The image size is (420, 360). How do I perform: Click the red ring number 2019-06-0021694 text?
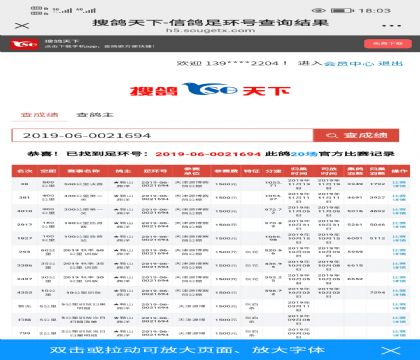[208, 154]
